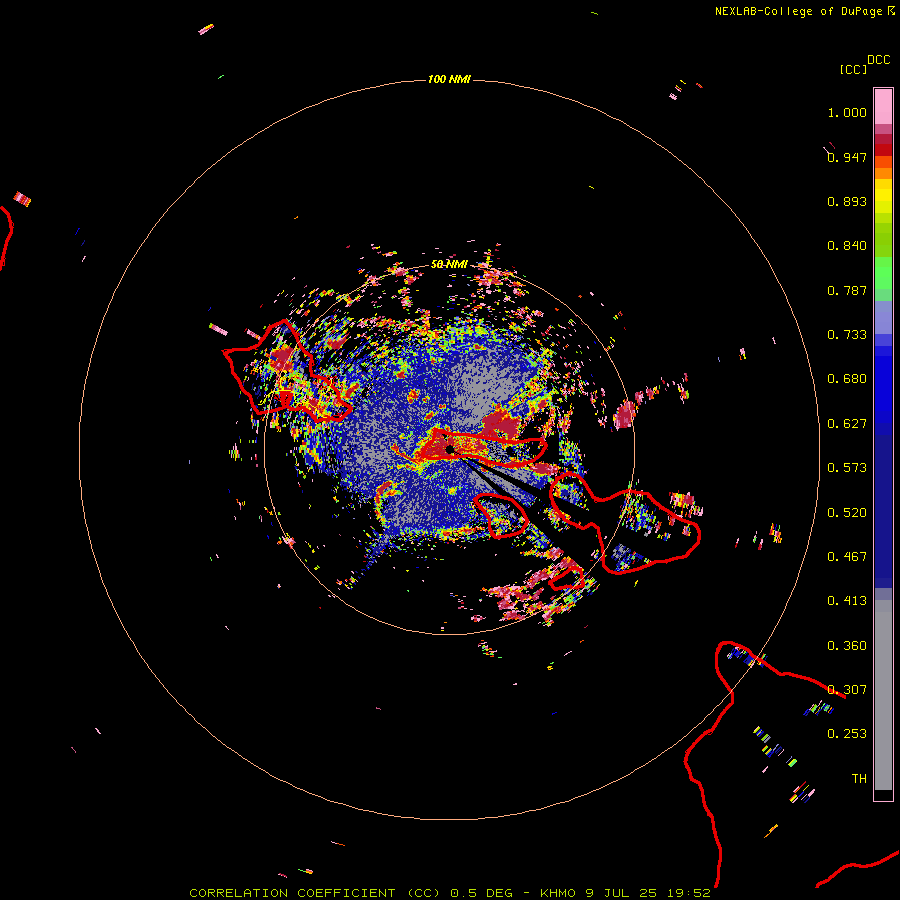This screenshot has width=900, height=900.
Task: Click the 0.947 color scale label
Action: (847, 157)
